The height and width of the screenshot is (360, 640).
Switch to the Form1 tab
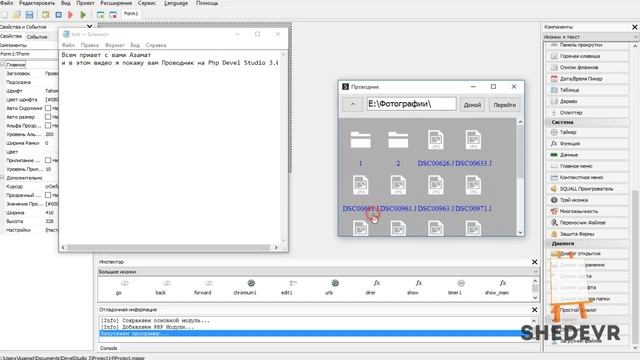point(131,14)
